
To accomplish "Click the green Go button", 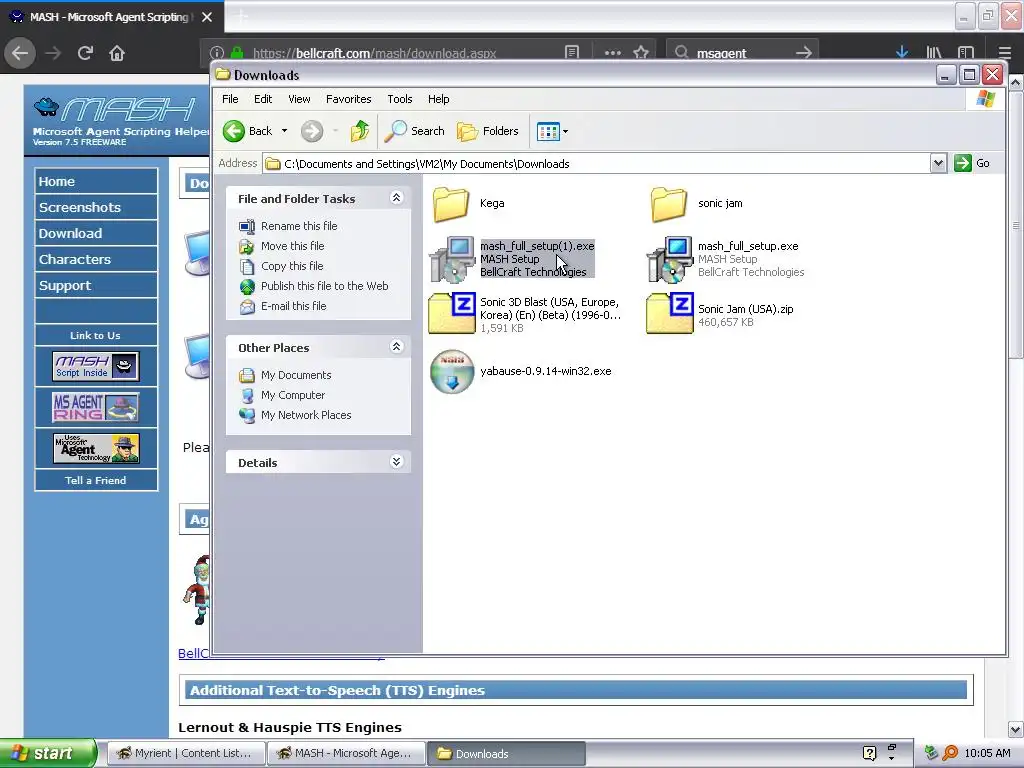I will [x=972, y=163].
